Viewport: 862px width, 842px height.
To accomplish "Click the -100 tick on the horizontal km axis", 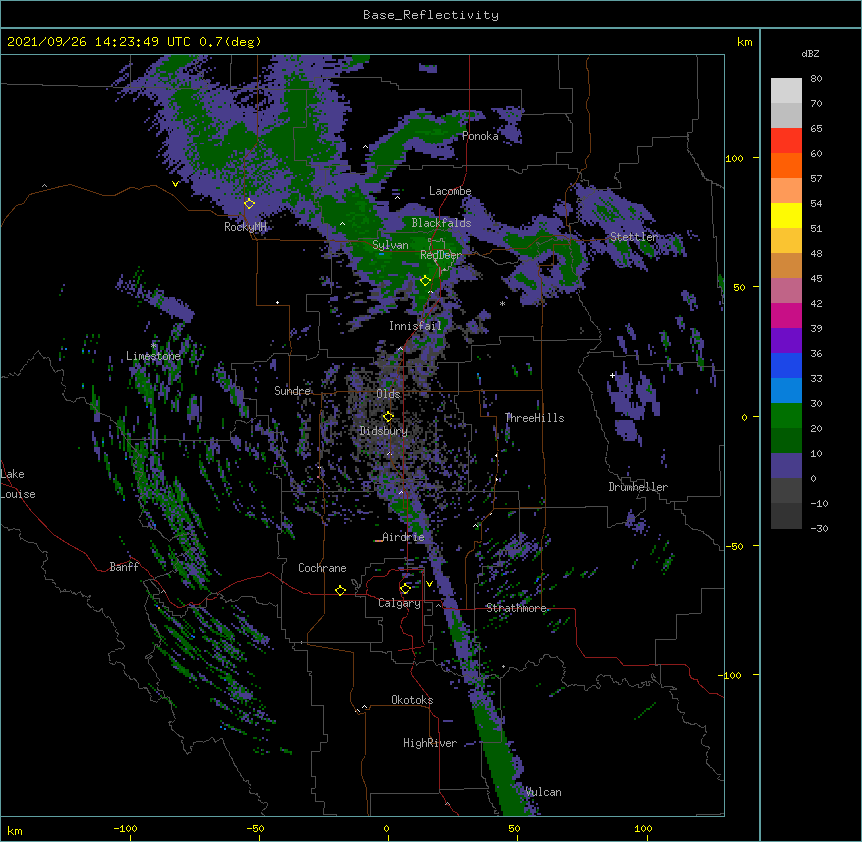I will coord(125,829).
